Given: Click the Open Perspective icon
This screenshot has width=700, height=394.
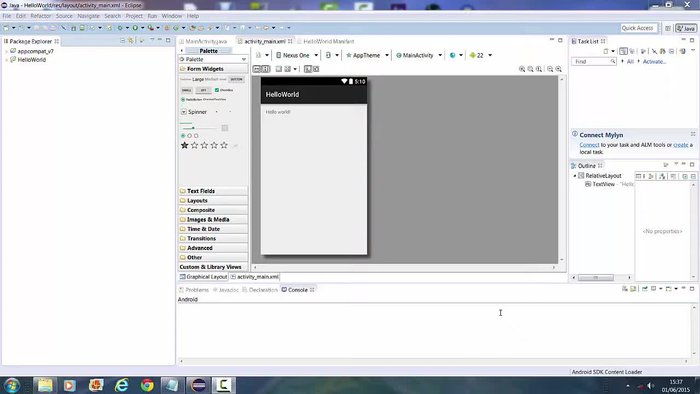Looking at the screenshot, I should [x=668, y=28].
